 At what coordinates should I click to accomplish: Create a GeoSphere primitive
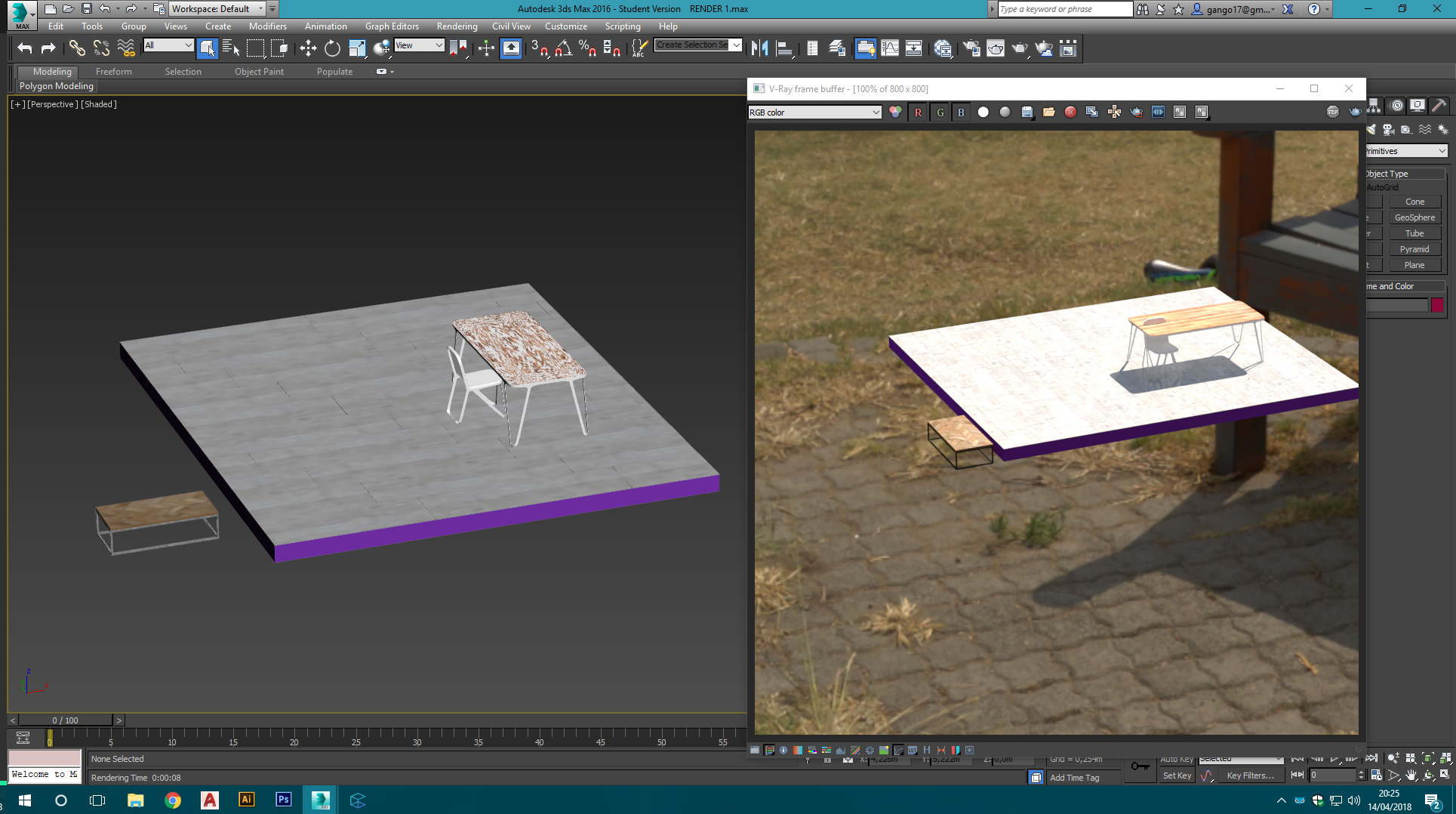point(1415,217)
